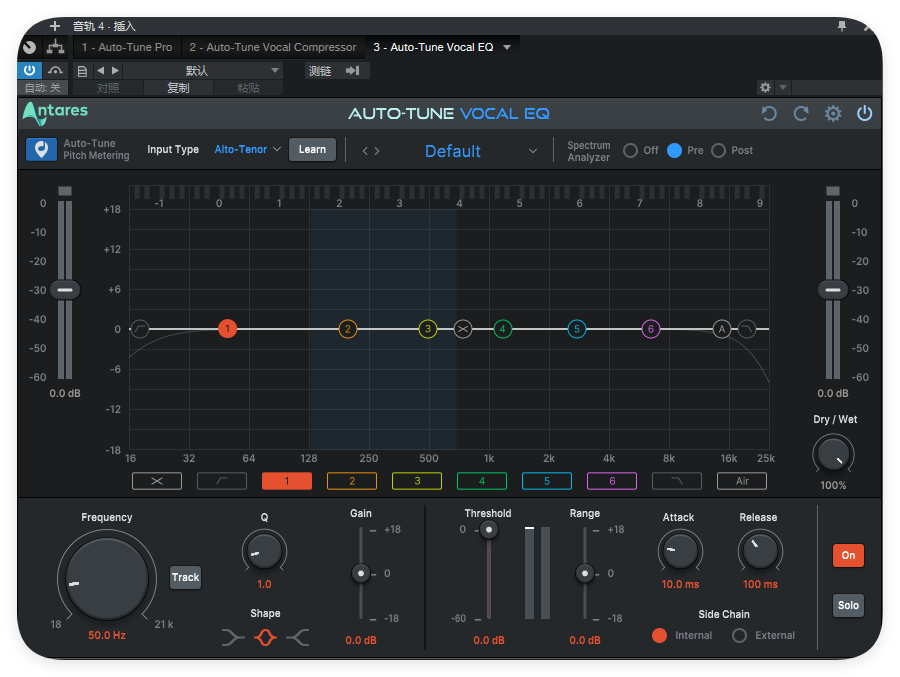
Task: Click 复制 copy button
Action: pyautogui.click(x=178, y=88)
